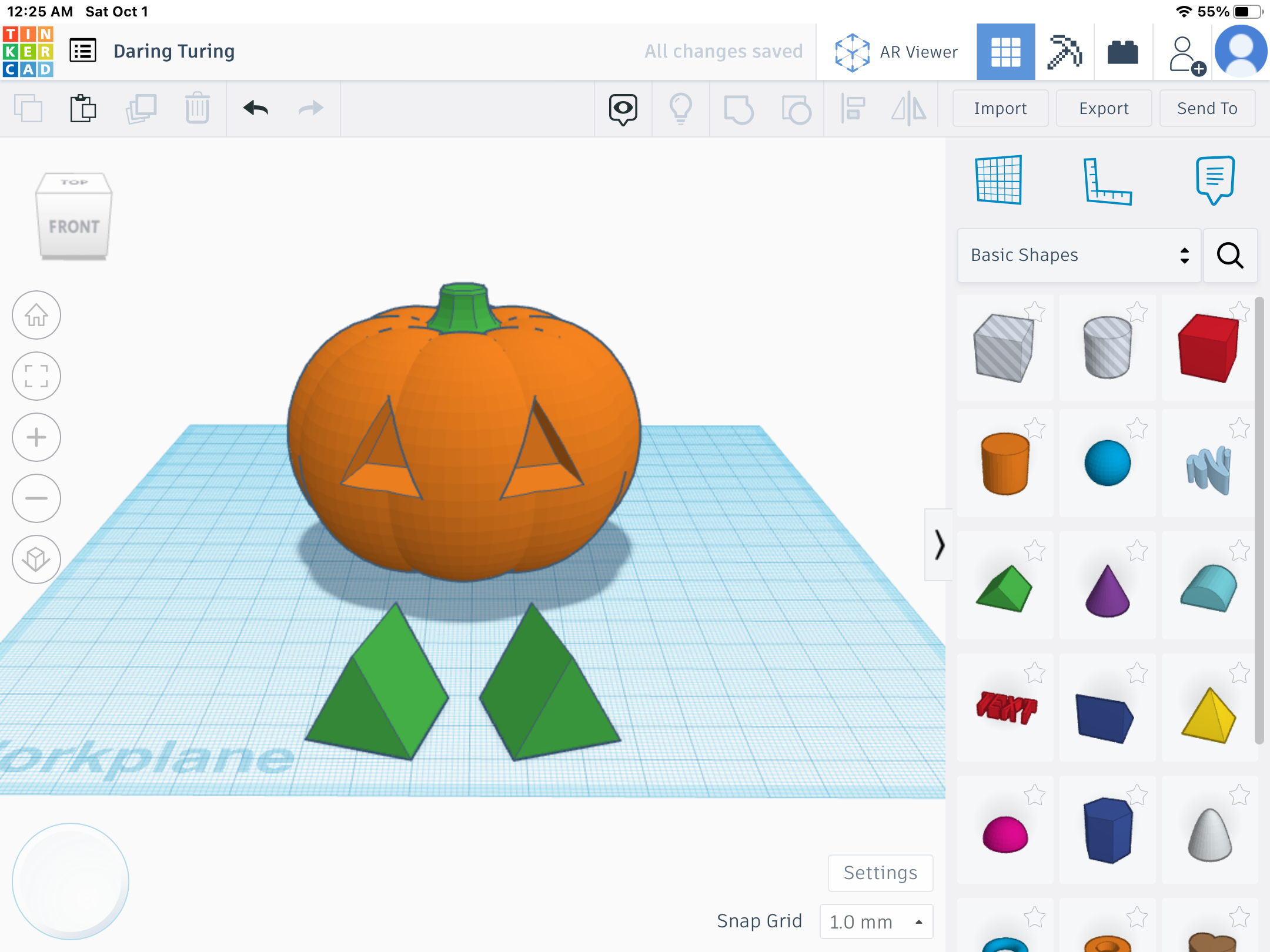Open the Snap Grid 1.0 mm dropdown

[876, 921]
